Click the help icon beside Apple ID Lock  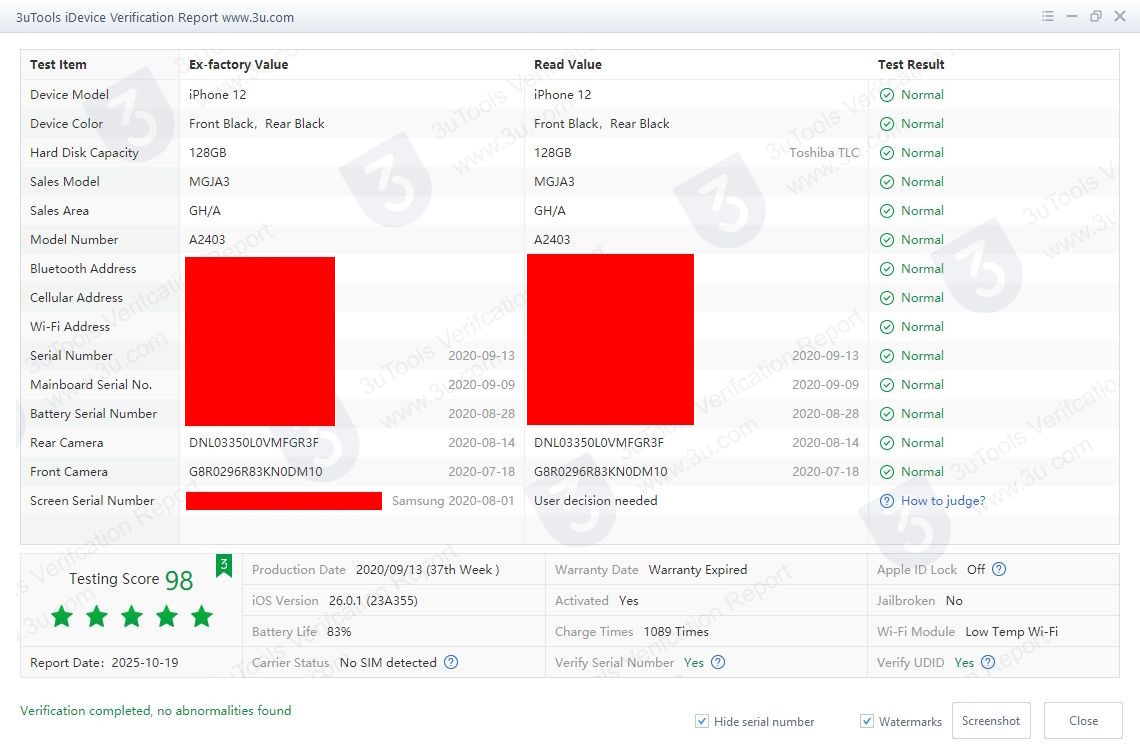pyautogui.click(x=999, y=569)
